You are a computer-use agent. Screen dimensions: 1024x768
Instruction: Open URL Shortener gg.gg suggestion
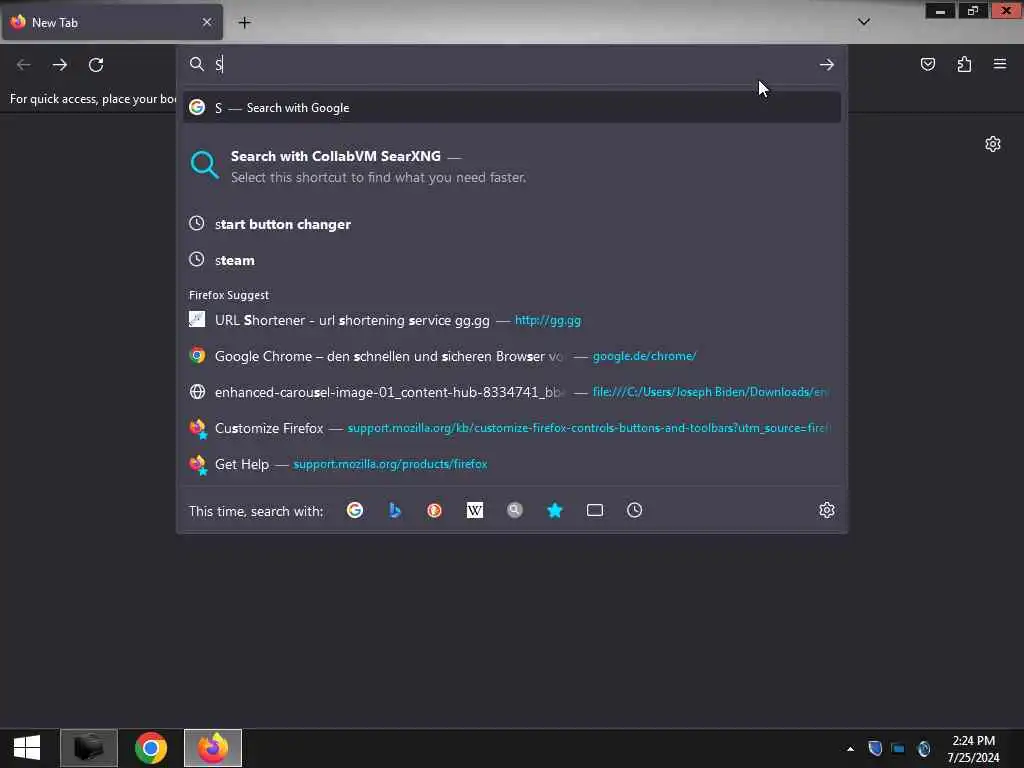pos(512,320)
